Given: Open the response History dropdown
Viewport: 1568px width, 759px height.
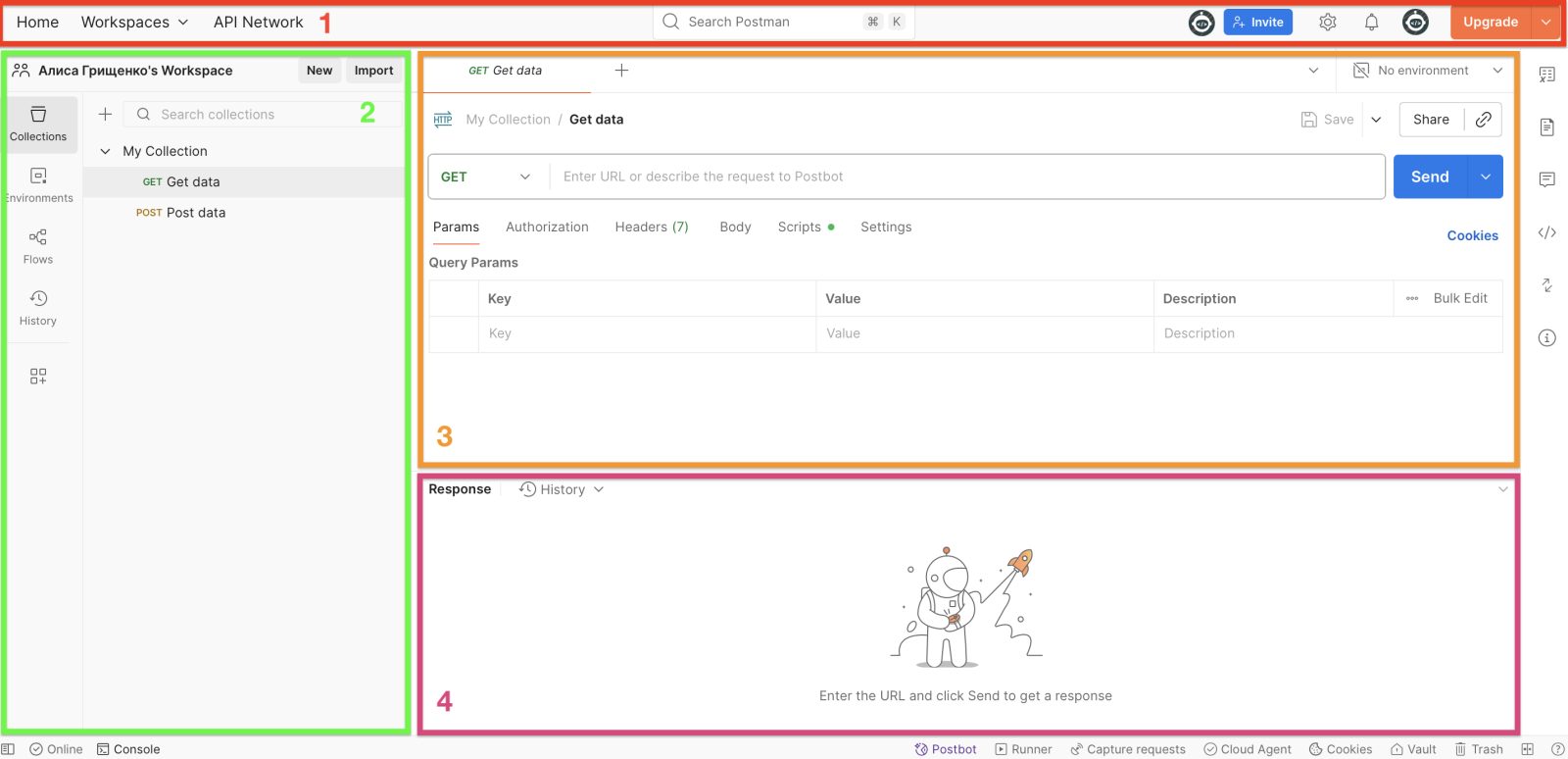Looking at the screenshot, I should pos(562,489).
